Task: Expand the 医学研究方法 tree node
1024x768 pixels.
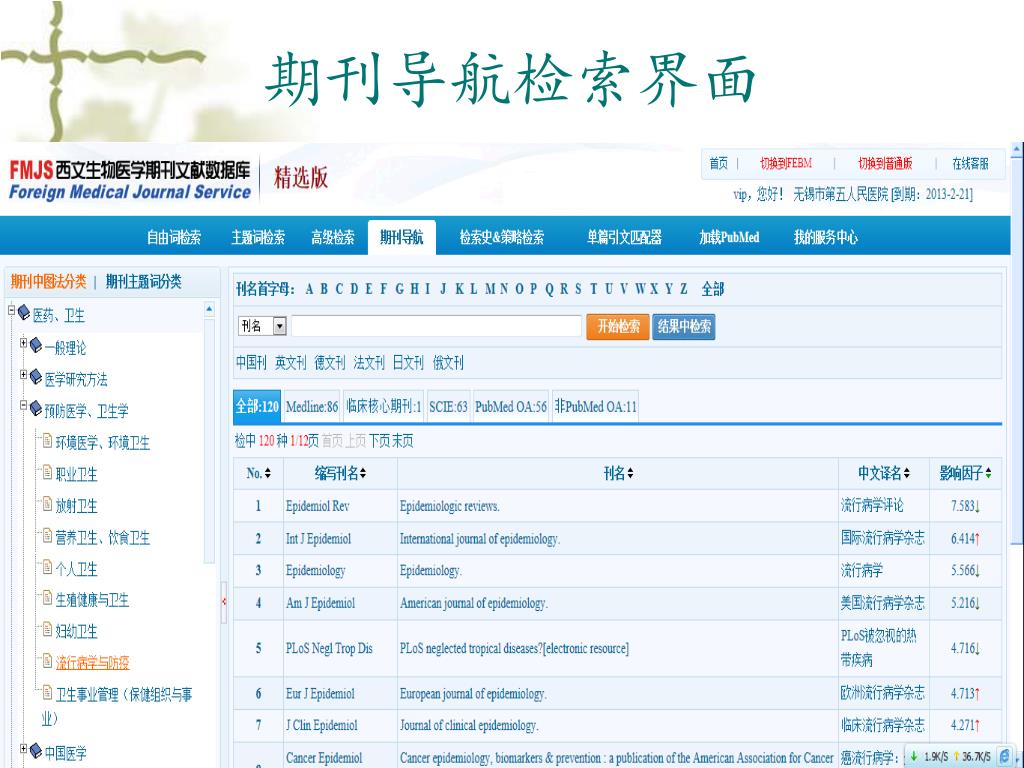Action: (x=24, y=374)
